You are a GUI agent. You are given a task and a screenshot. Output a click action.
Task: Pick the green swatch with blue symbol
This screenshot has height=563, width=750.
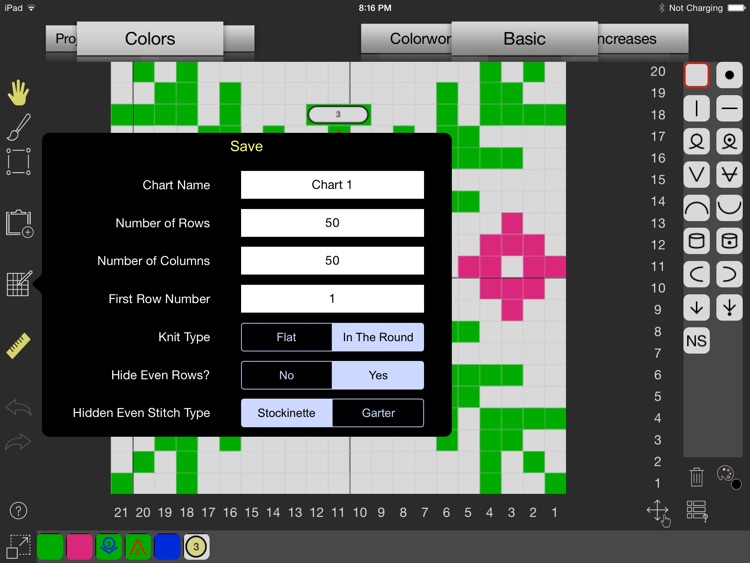click(x=109, y=546)
